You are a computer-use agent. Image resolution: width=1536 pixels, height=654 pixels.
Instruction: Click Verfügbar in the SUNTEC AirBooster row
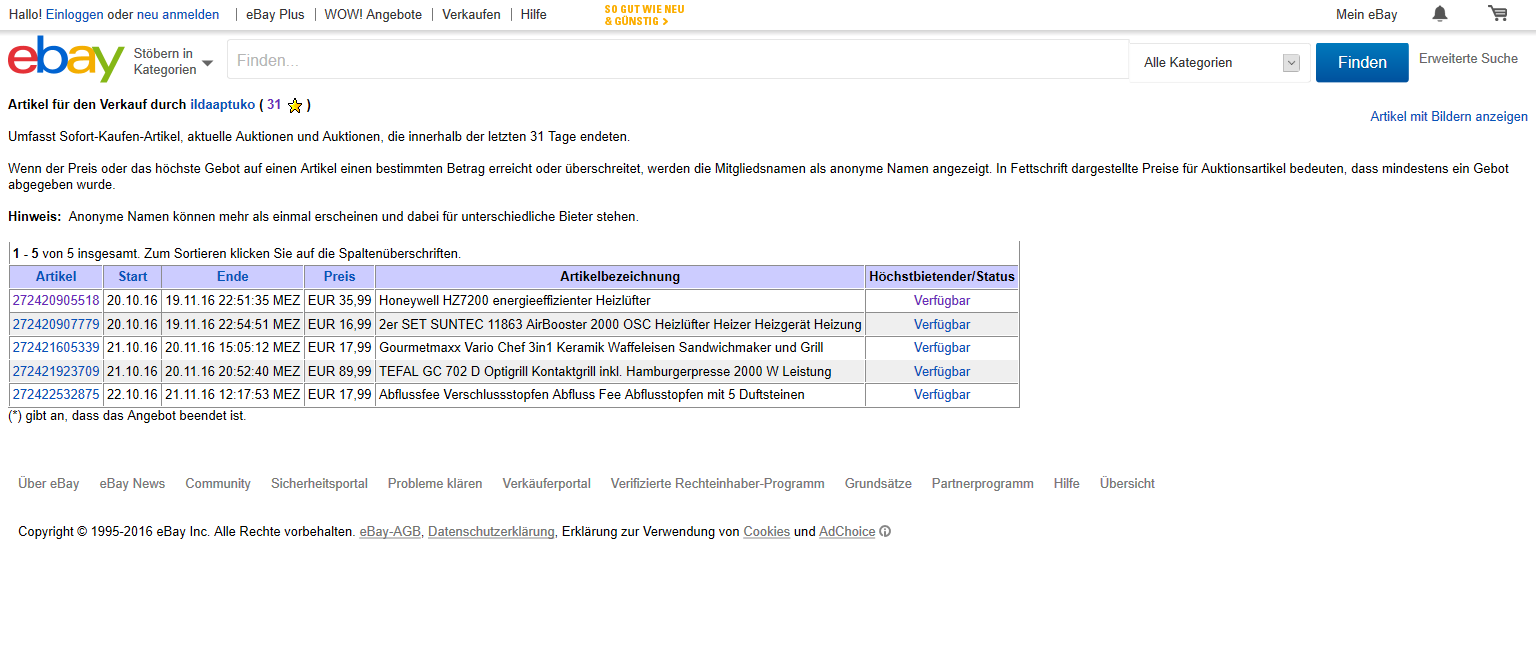click(x=942, y=324)
